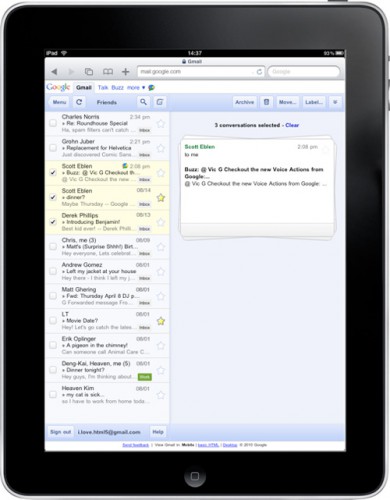Screen dimensions: 390x500
Task: Click the basic HTML view link
Action: 208,445
